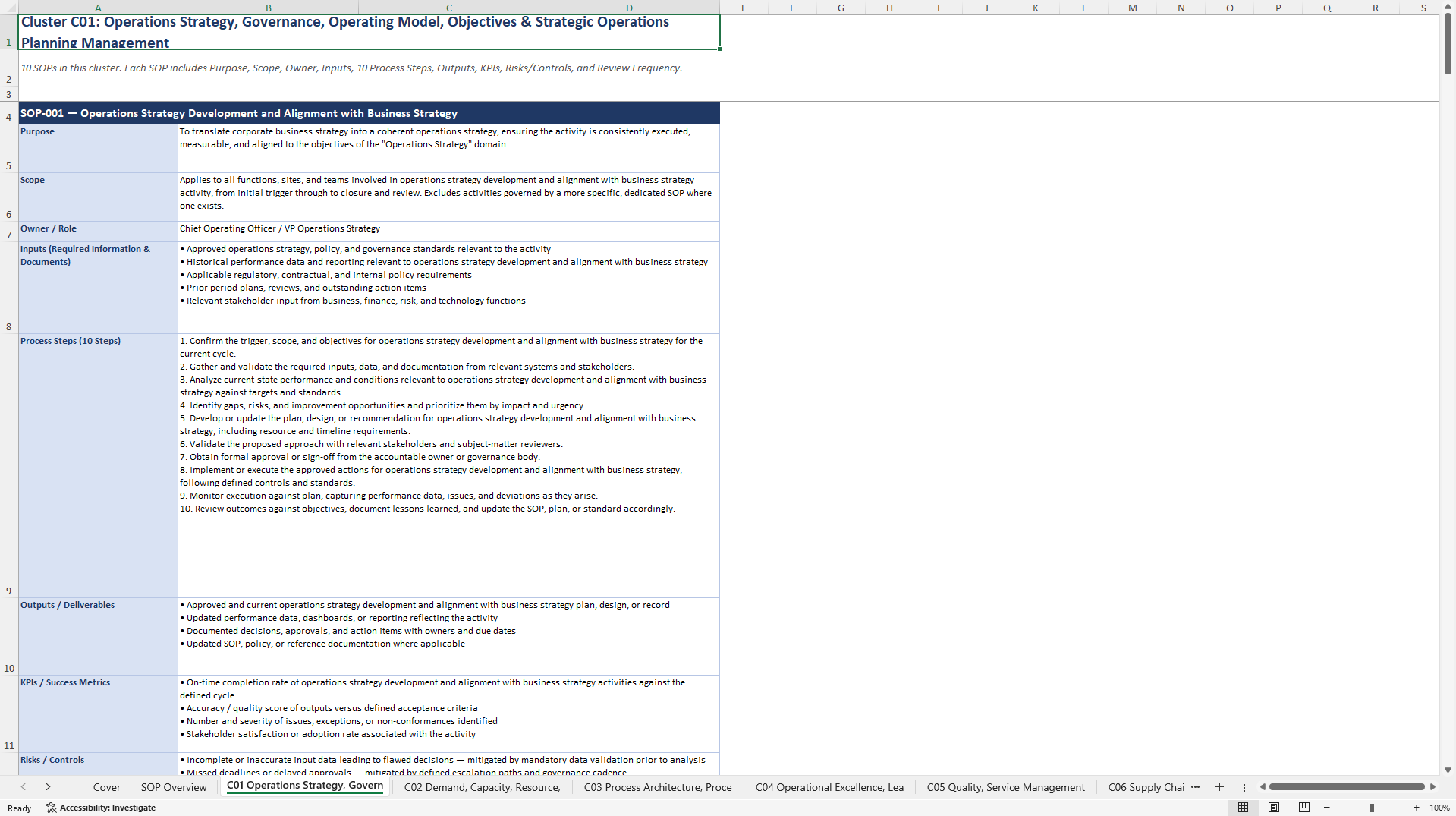Screen dimensions: 1456x816
Task: Click vertical scrollbar down arrow
Action: [x=1448, y=770]
